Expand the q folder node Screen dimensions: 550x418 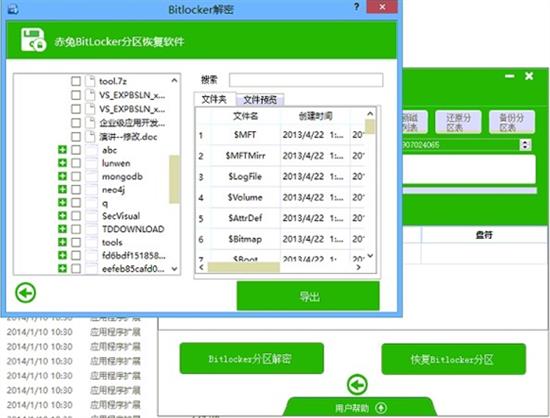coord(62,203)
